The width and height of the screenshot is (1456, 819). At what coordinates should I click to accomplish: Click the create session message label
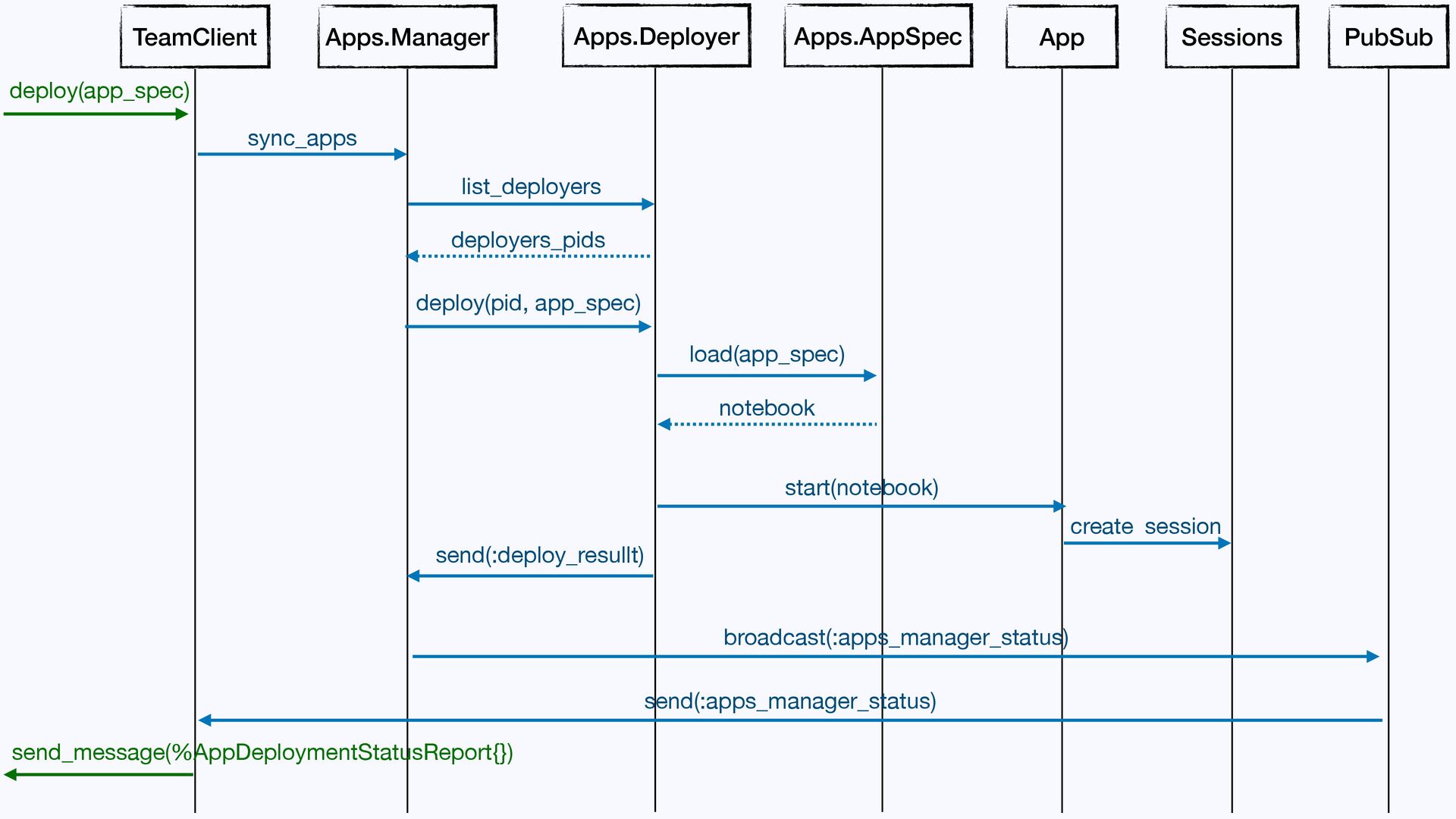click(1145, 526)
